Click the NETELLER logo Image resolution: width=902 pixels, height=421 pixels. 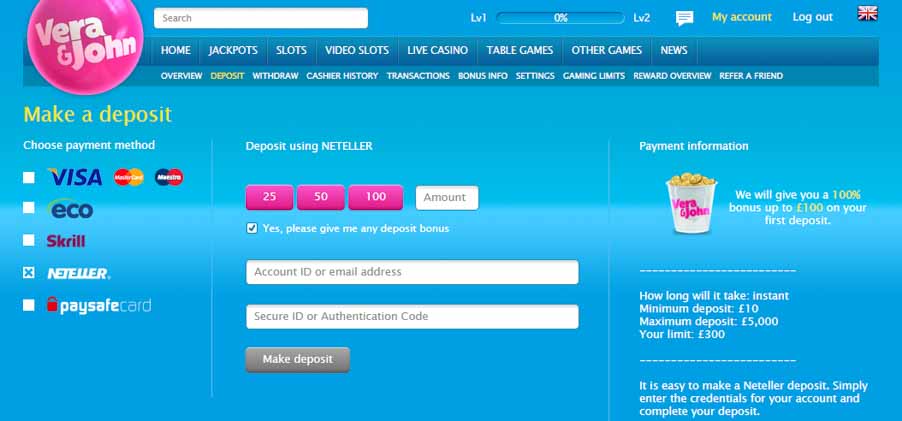point(79,273)
